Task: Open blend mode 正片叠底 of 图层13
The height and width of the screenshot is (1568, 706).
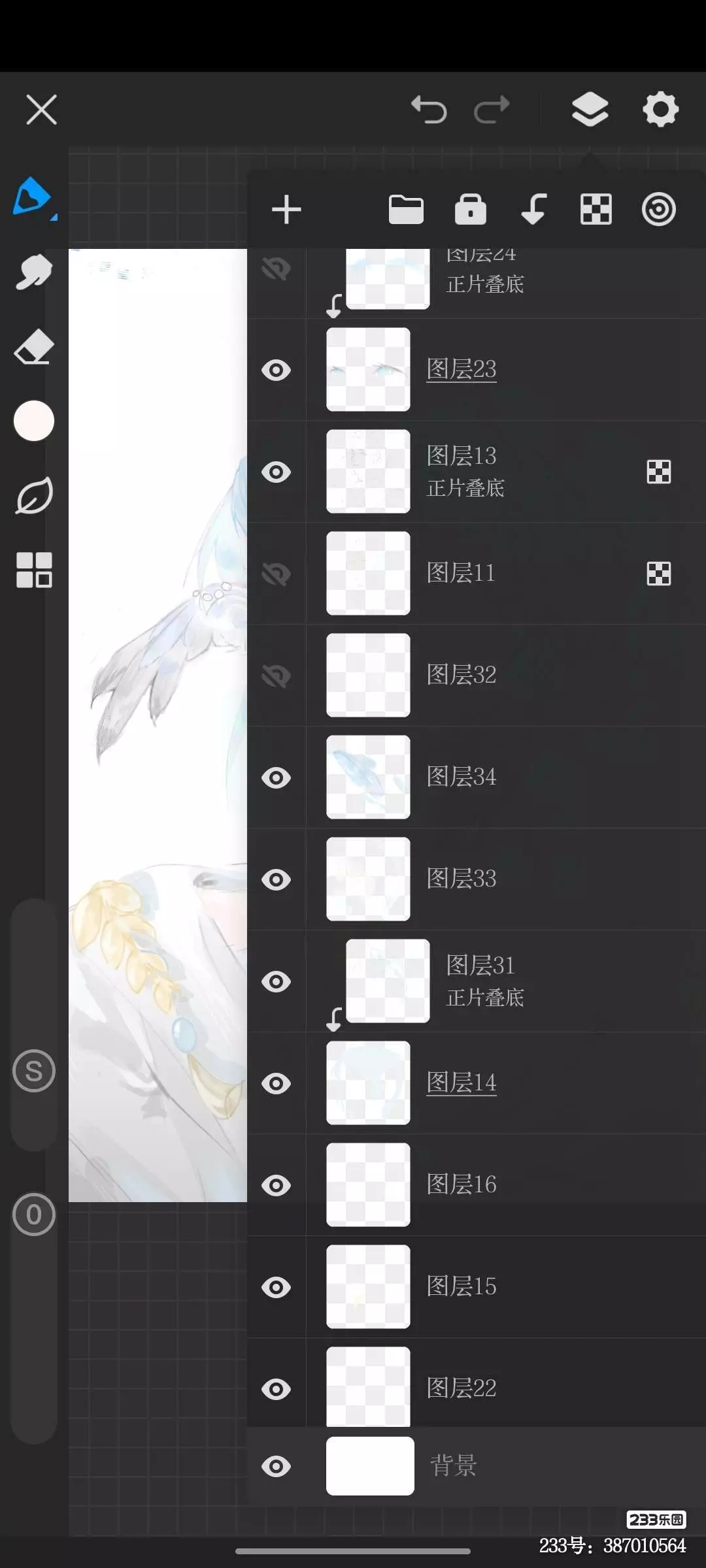Action: 465,488
